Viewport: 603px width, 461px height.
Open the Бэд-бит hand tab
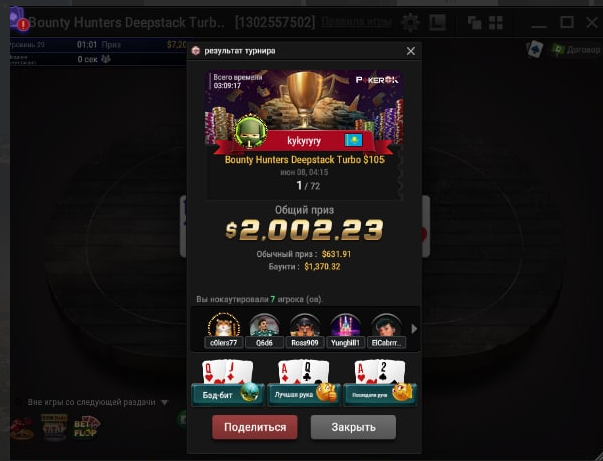pos(228,394)
